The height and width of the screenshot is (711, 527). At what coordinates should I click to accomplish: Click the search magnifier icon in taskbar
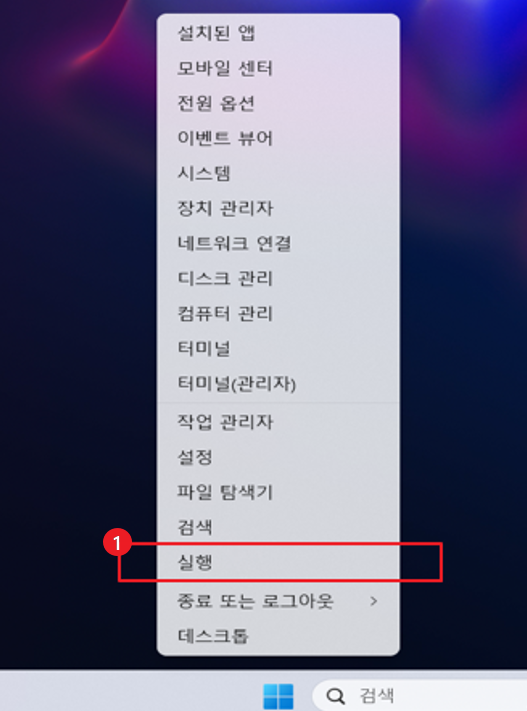[x=336, y=696]
